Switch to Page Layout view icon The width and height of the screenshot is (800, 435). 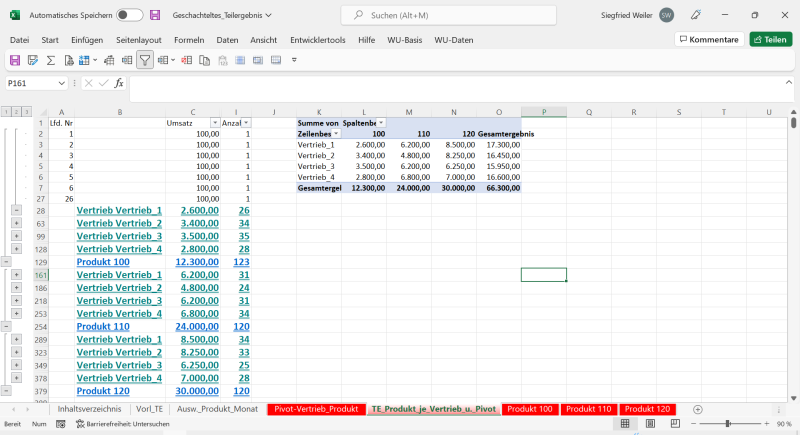tap(650, 424)
